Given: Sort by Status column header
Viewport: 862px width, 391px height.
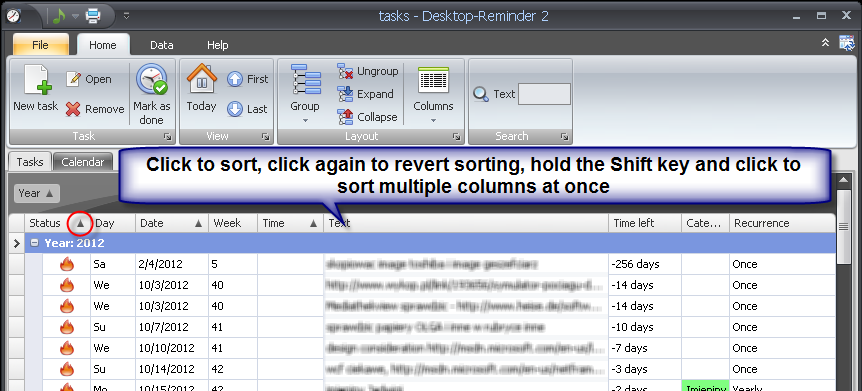Looking at the screenshot, I should [58, 223].
